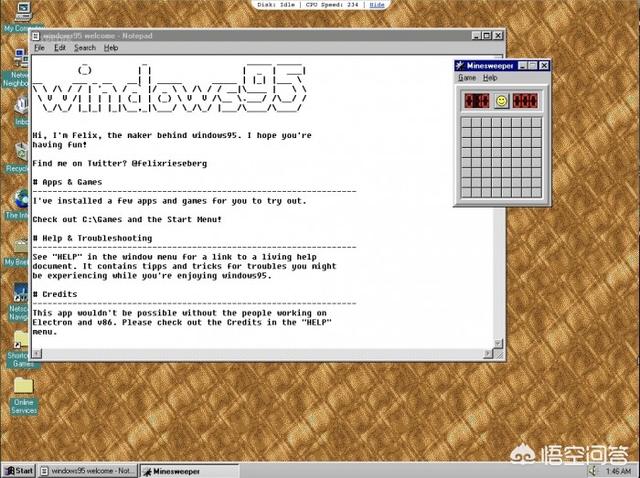Click the '# Help & Troubleshooting' heading
Screen dimensions: 640x478
click(92, 238)
